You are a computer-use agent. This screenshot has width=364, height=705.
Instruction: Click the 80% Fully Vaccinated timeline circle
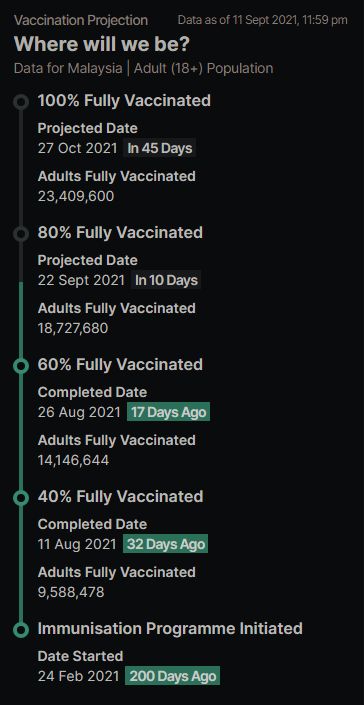pos(21,234)
